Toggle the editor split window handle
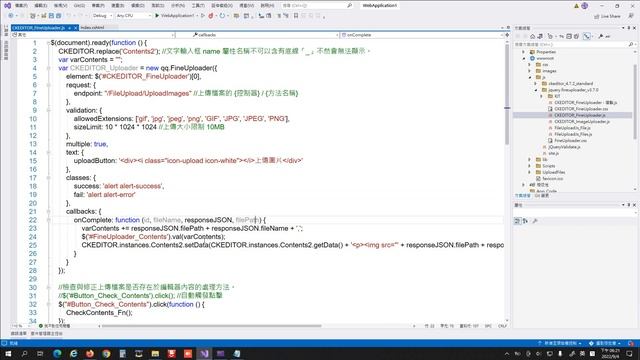The height and width of the screenshot is (360, 640). coord(507,35)
